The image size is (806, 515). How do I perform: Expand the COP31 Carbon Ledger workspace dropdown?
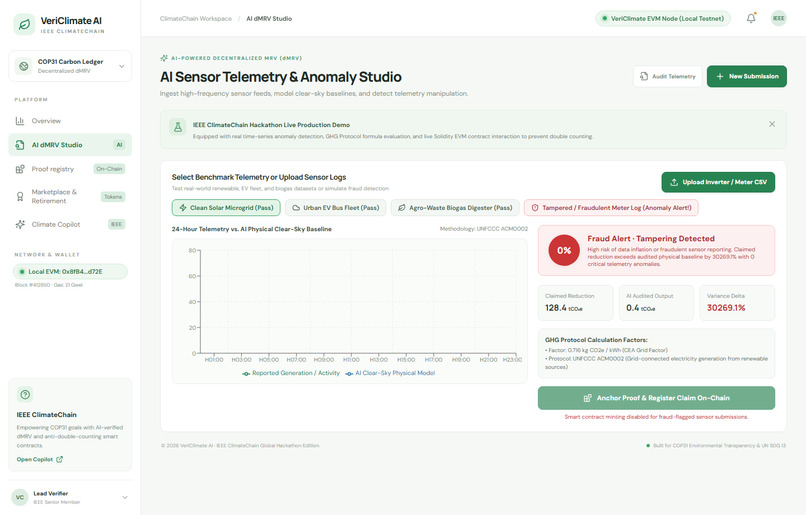point(70,66)
